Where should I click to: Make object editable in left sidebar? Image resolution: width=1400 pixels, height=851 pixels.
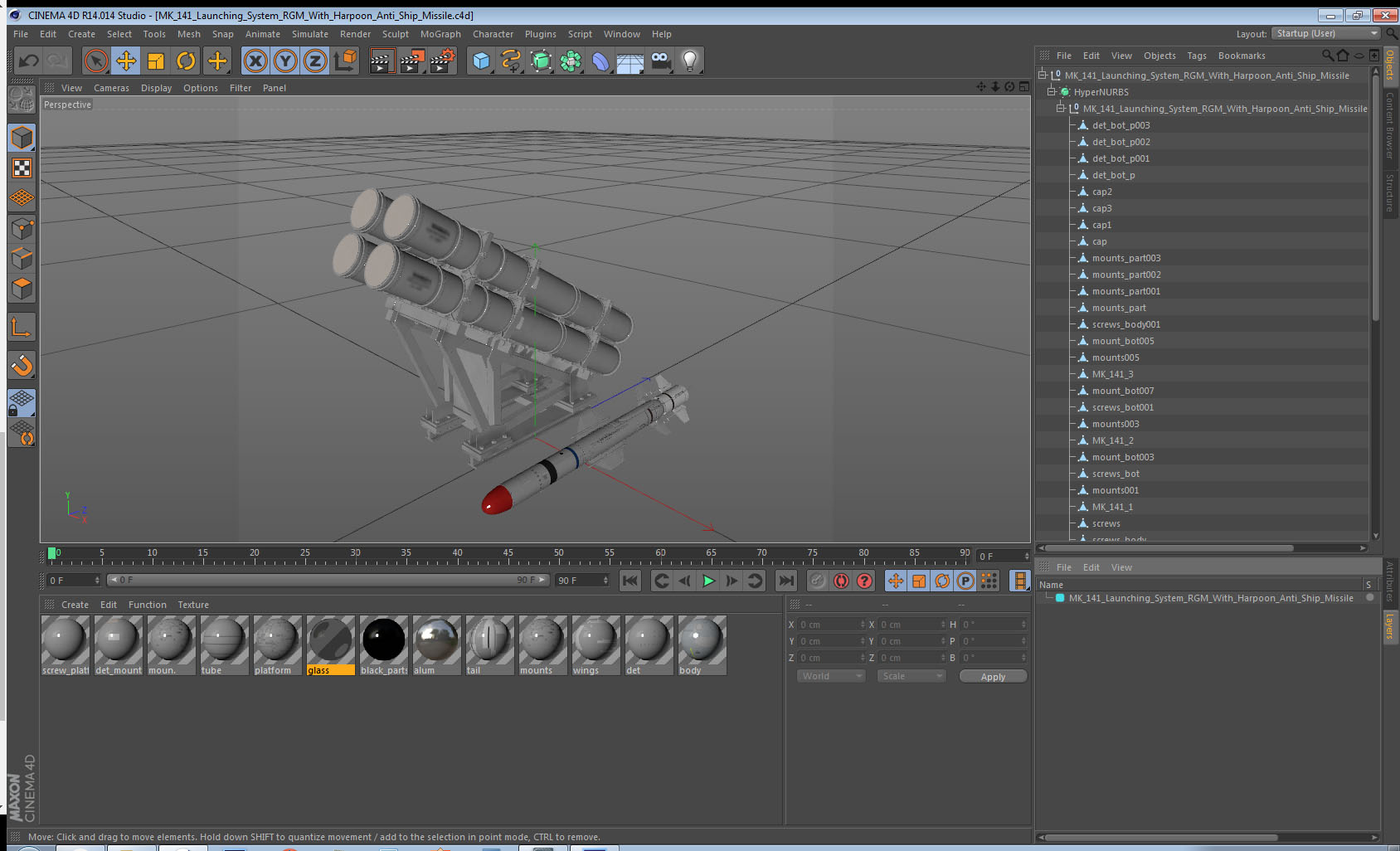click(22, 100)
